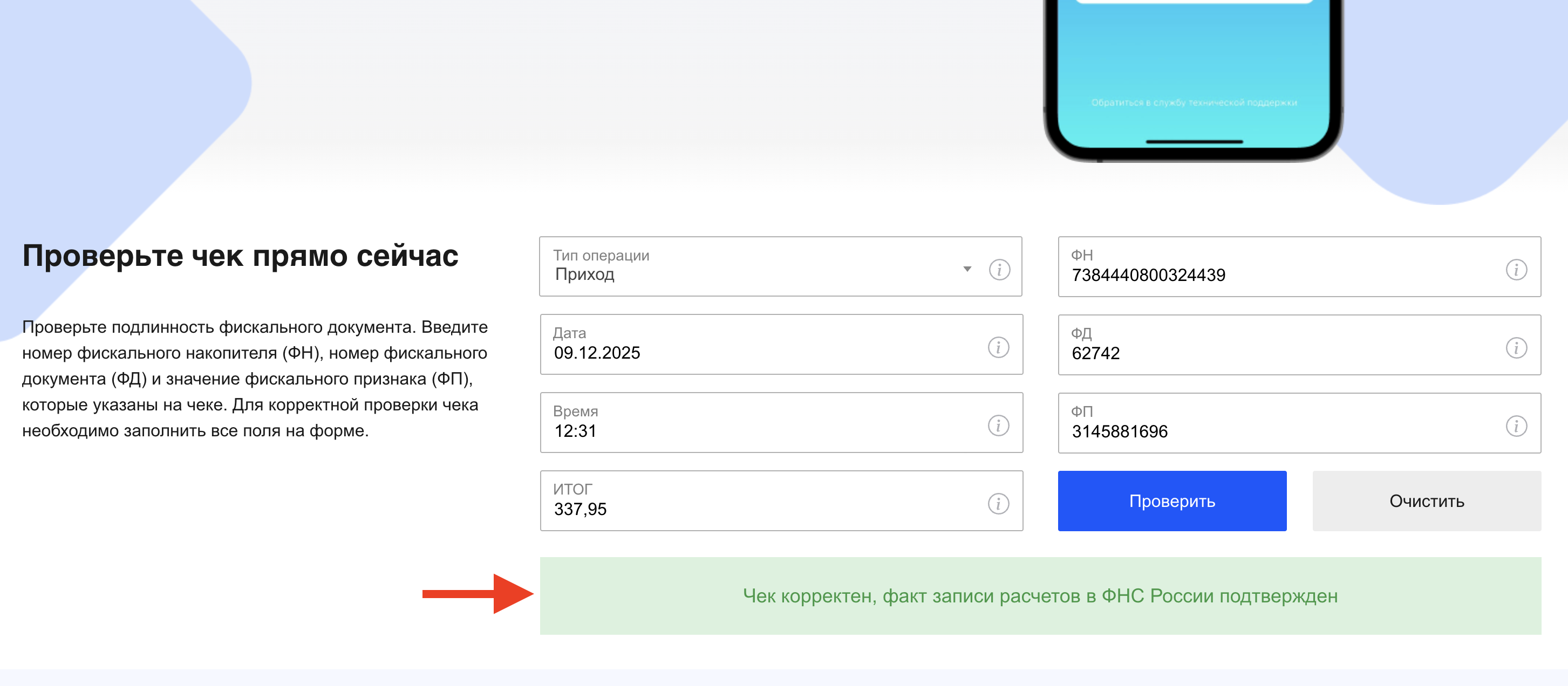Click info icon in Время field

click(998, 426)
